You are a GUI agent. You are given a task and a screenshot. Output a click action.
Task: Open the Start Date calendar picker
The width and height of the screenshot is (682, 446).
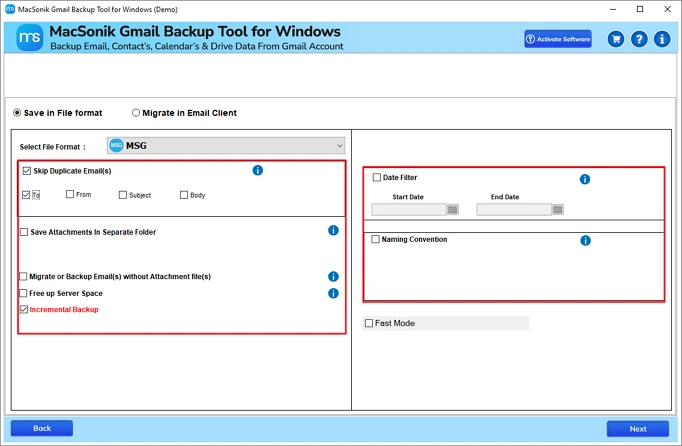point(453,210)
